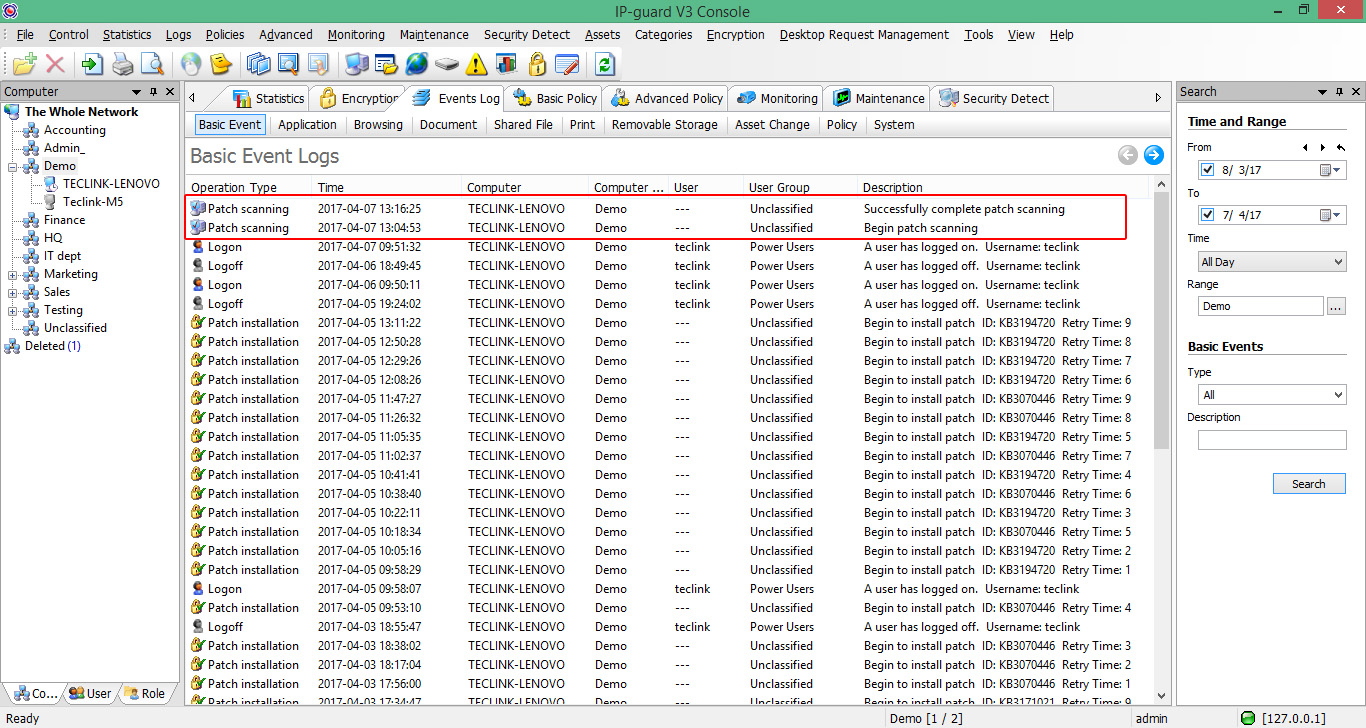
Task: Click the grey previous page arrow
Action: (x=1127, y=155)
